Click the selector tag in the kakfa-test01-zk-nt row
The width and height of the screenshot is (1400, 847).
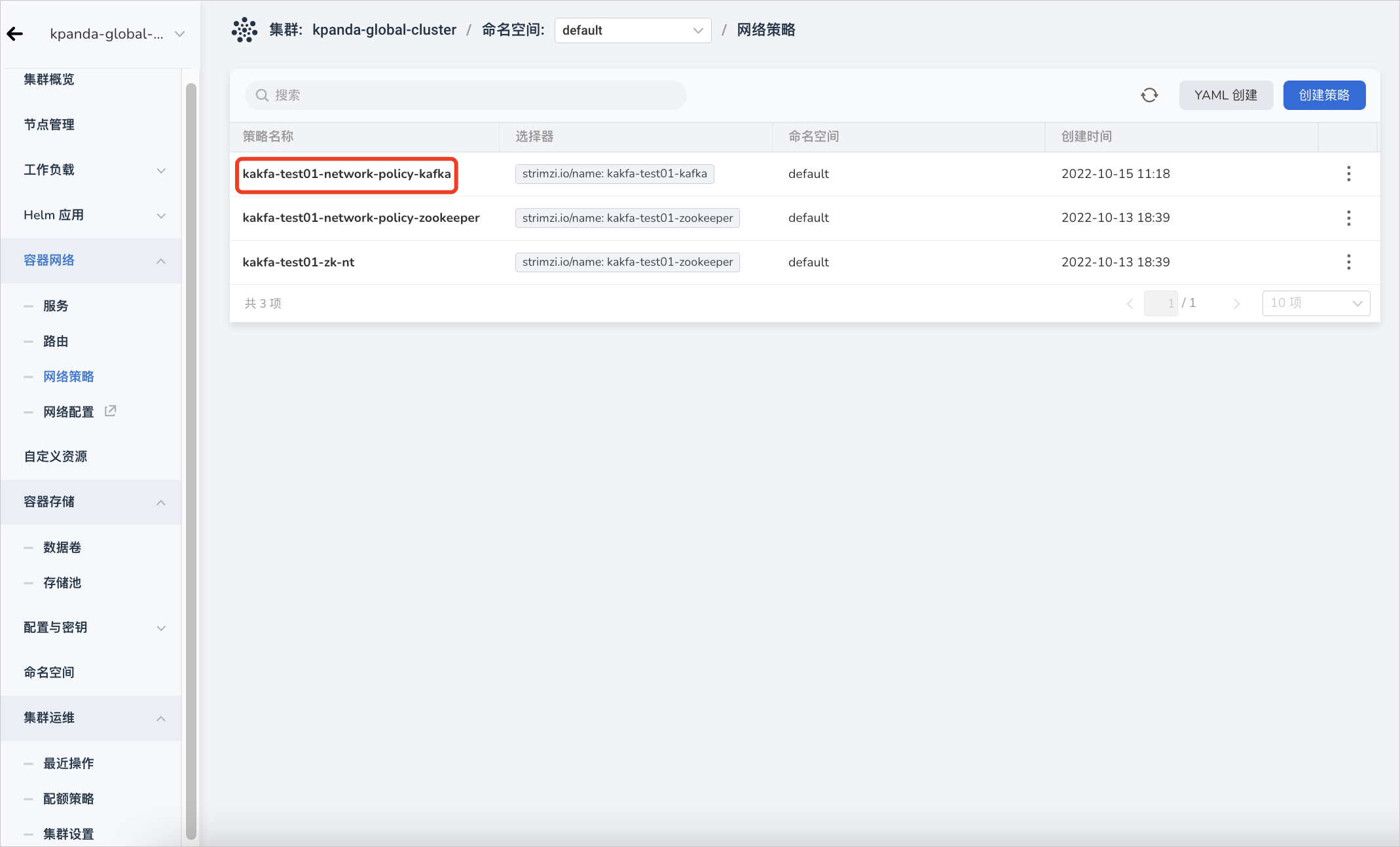coord(627,262)
